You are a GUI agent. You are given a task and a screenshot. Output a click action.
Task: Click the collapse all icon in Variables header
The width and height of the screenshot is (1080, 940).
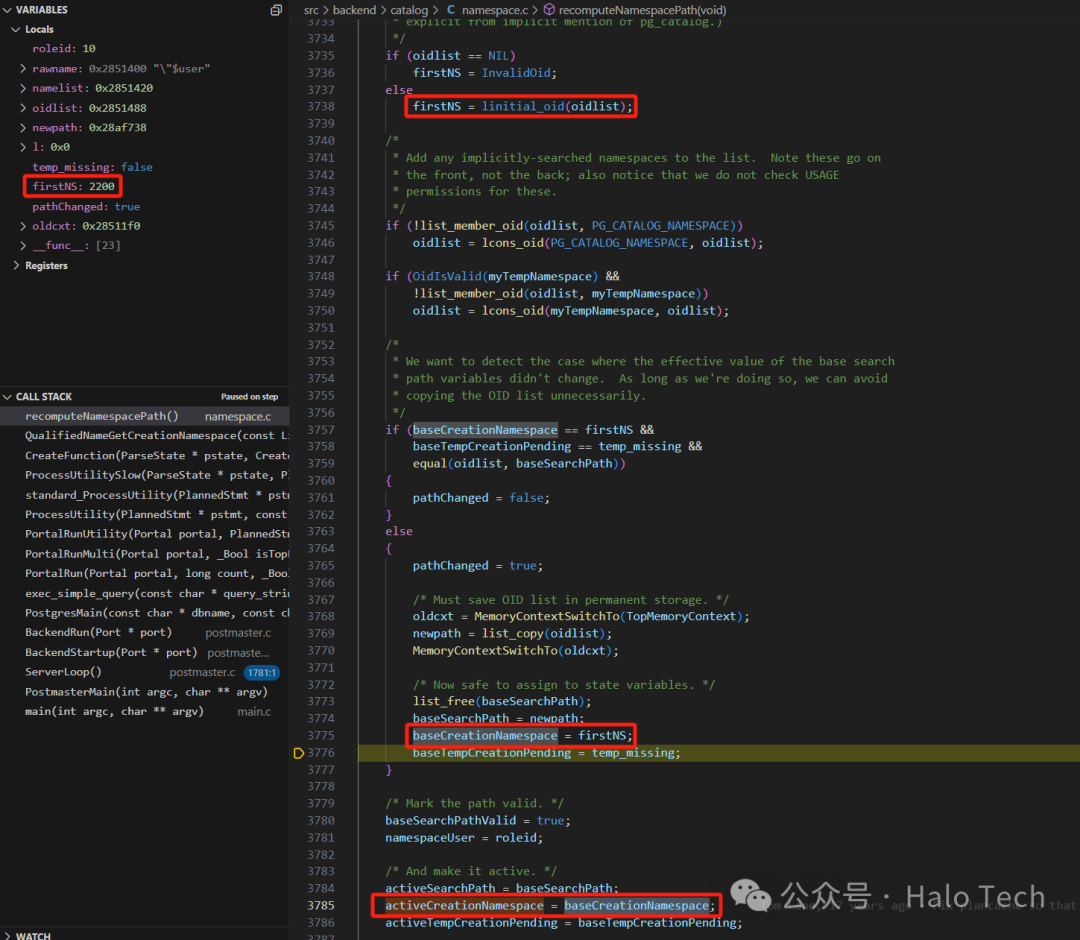coord(276,10)
